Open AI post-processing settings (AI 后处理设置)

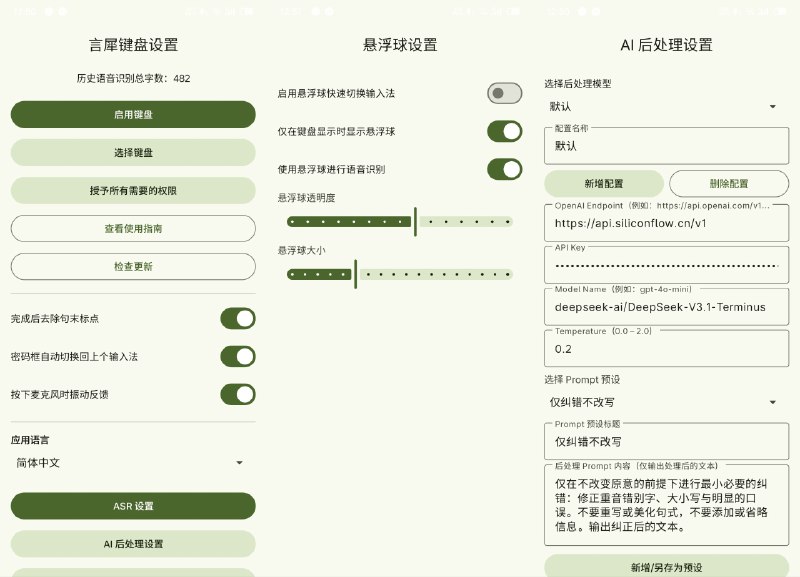pyautogui.click(x=133, y=544)
